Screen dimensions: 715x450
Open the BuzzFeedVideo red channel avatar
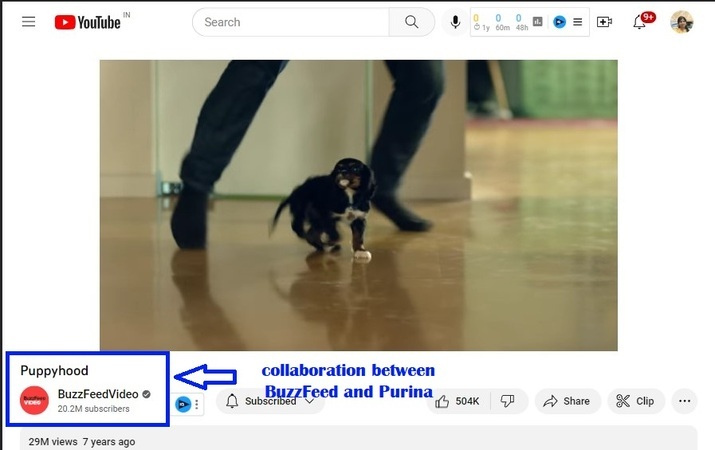[34, 400]
